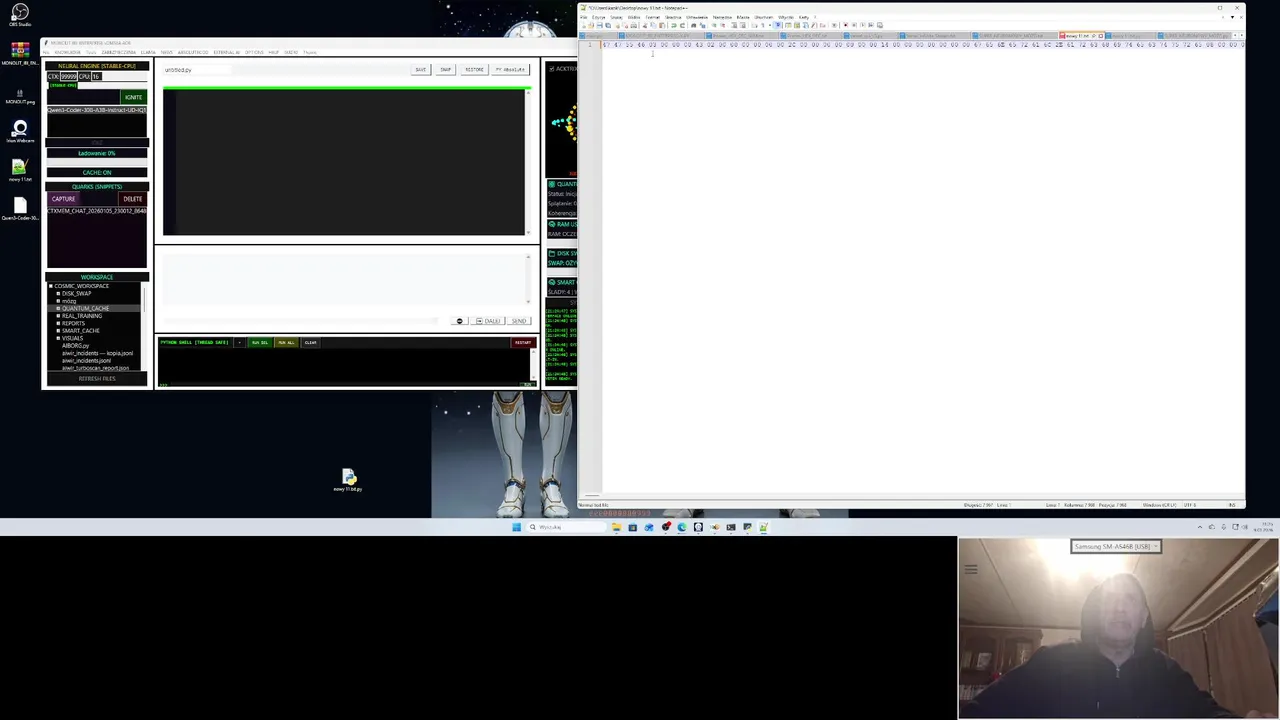The width and height of the screenshot is (1280, 720).
Task: Open OBS Studio desktop shortcut
Action: point(19,15)
